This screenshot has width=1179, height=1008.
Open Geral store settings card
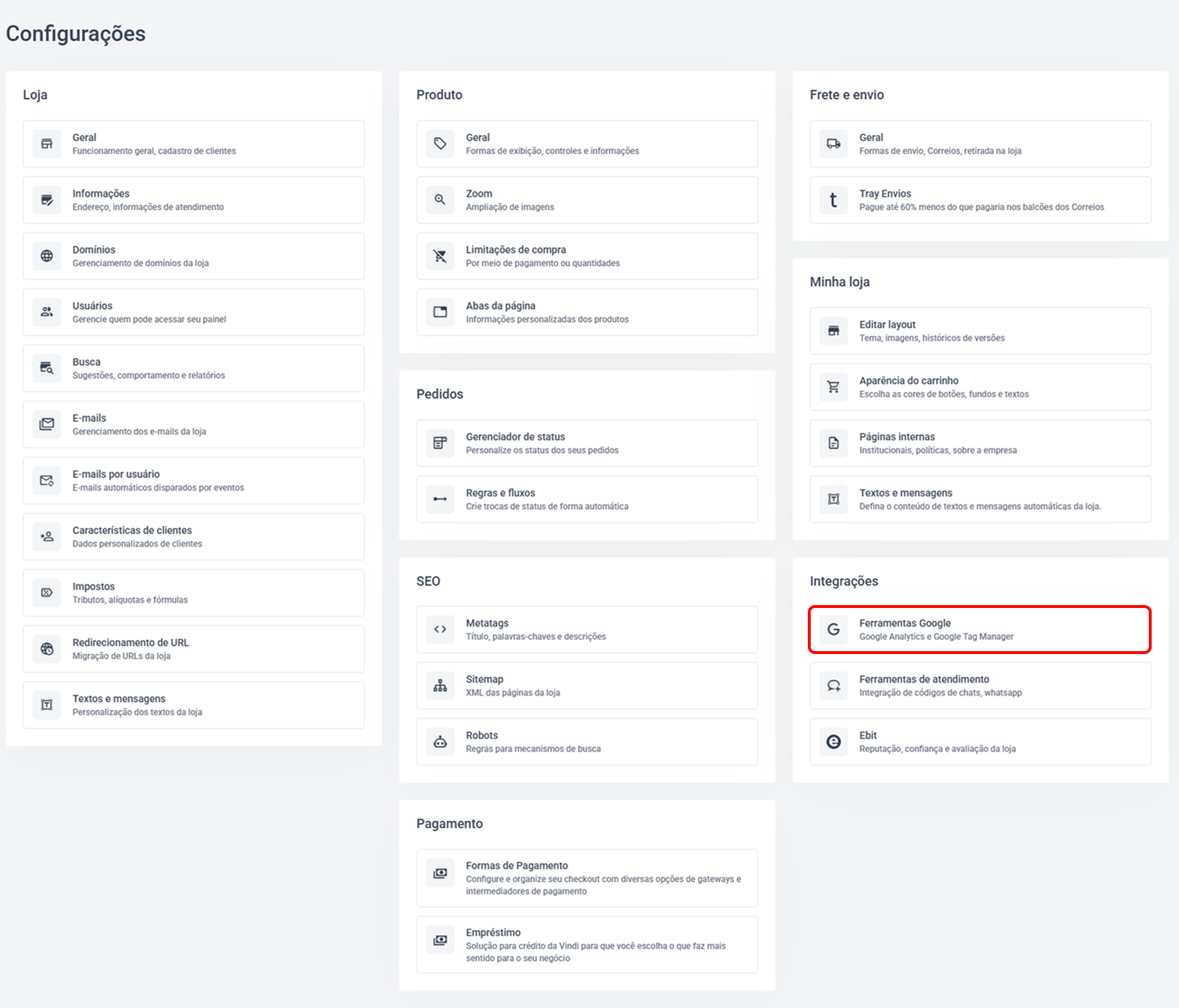tap(194, 144)
